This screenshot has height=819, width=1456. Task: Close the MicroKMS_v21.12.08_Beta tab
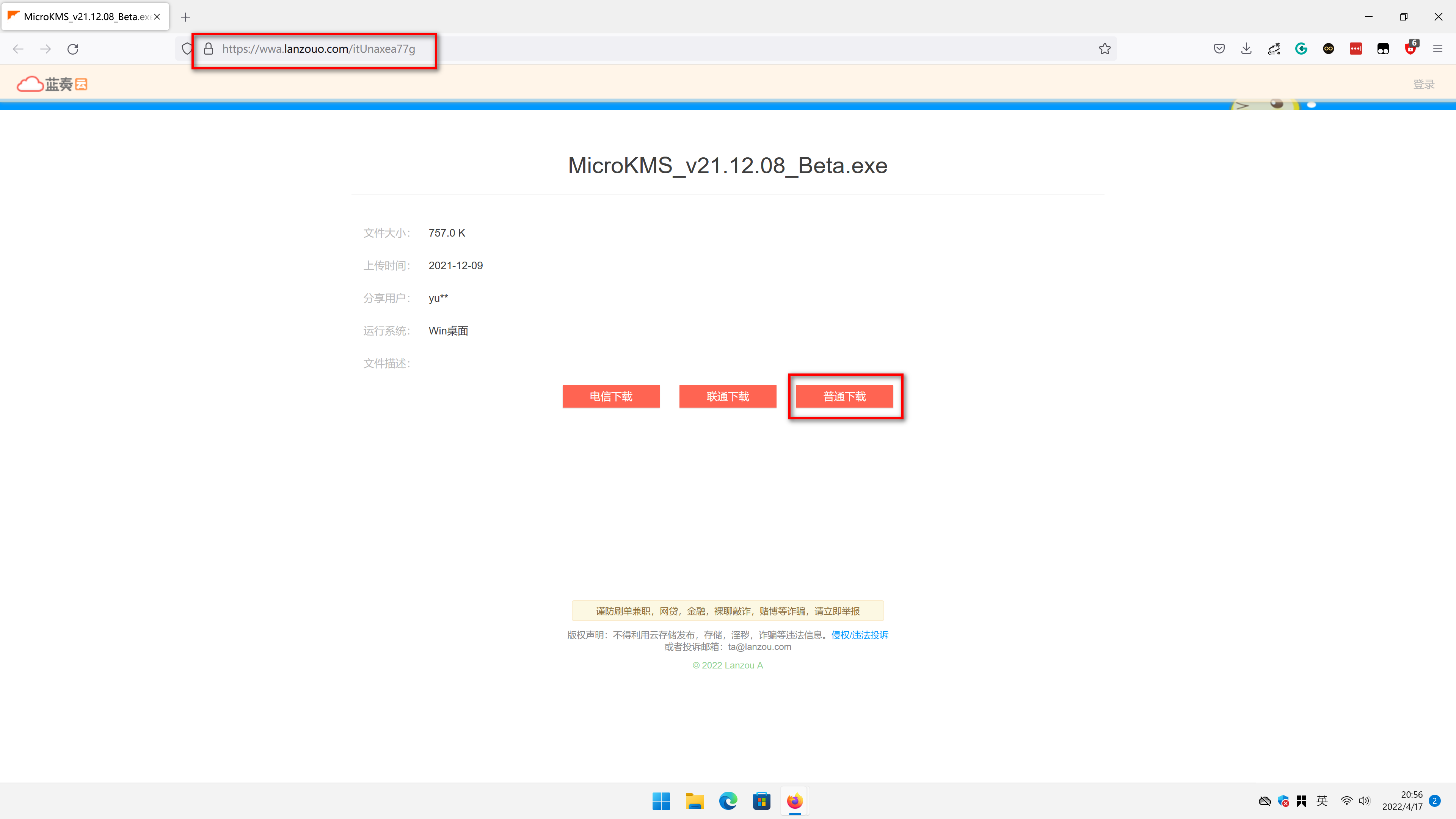(x=157, y=17)
